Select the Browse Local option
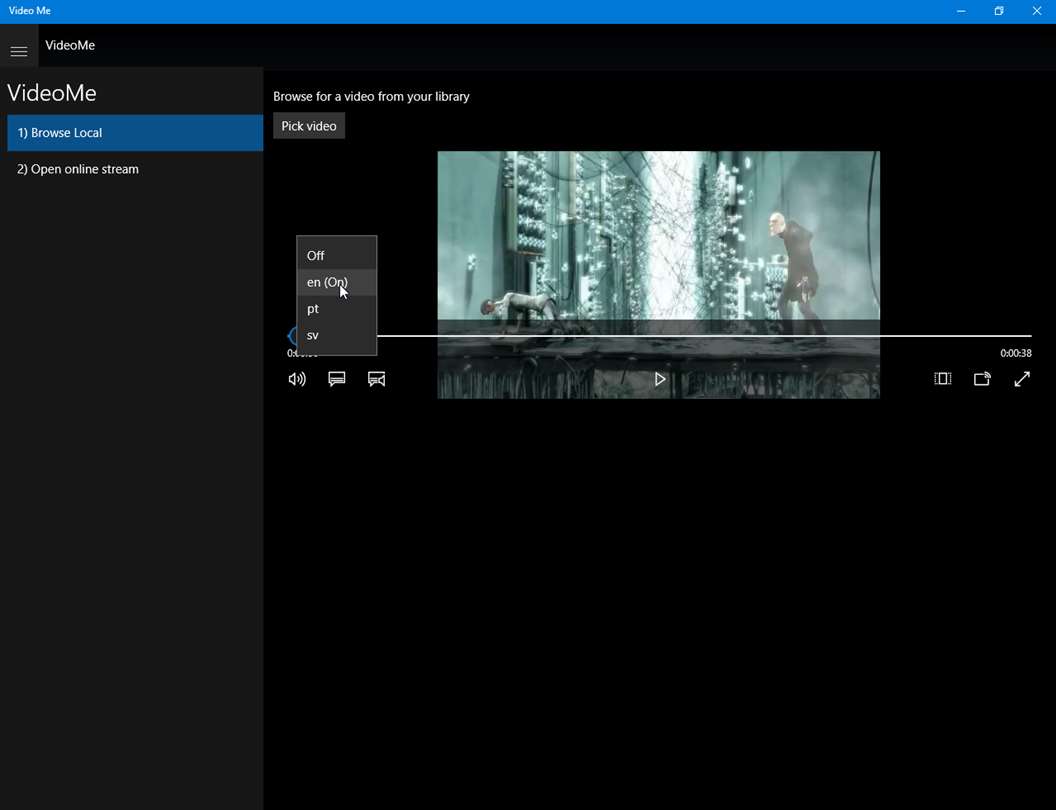This screenshot has width=1056, height=810. (134, 133)
